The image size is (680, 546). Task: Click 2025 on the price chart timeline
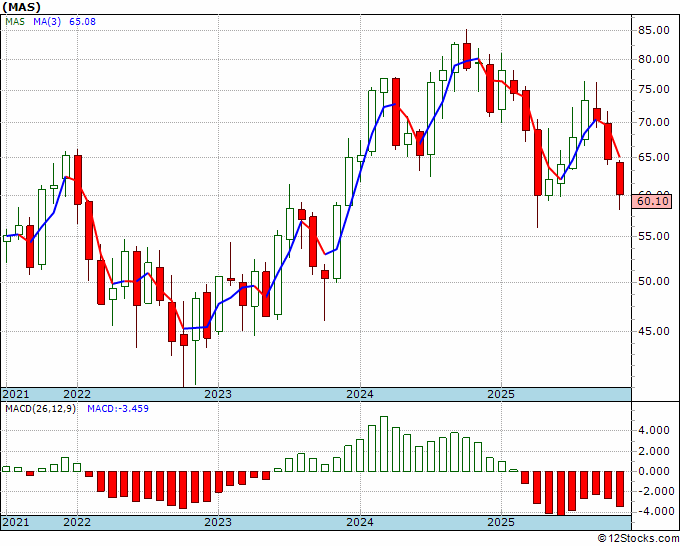point(501,394)
